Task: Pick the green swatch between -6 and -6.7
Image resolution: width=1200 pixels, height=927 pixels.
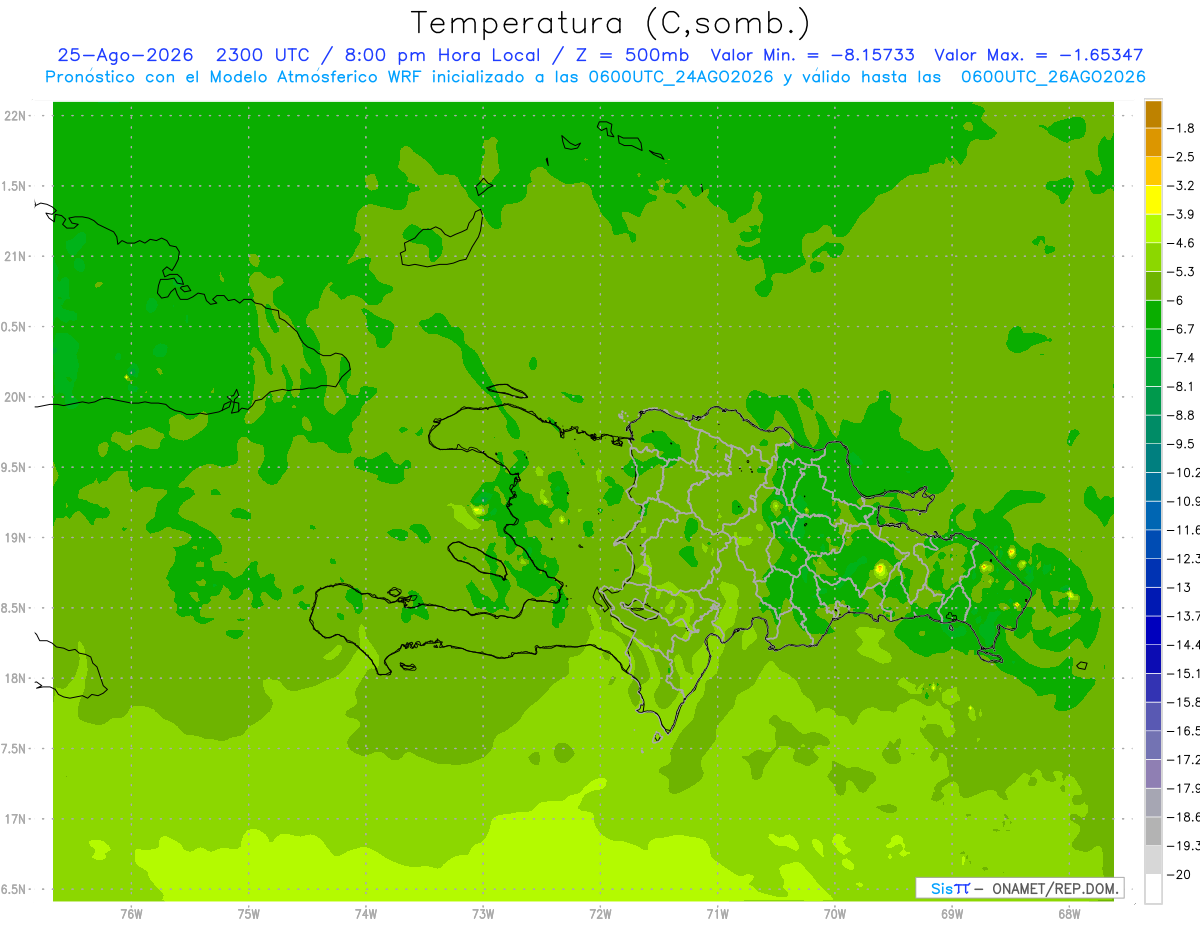Action: [x=1153, y=314]
